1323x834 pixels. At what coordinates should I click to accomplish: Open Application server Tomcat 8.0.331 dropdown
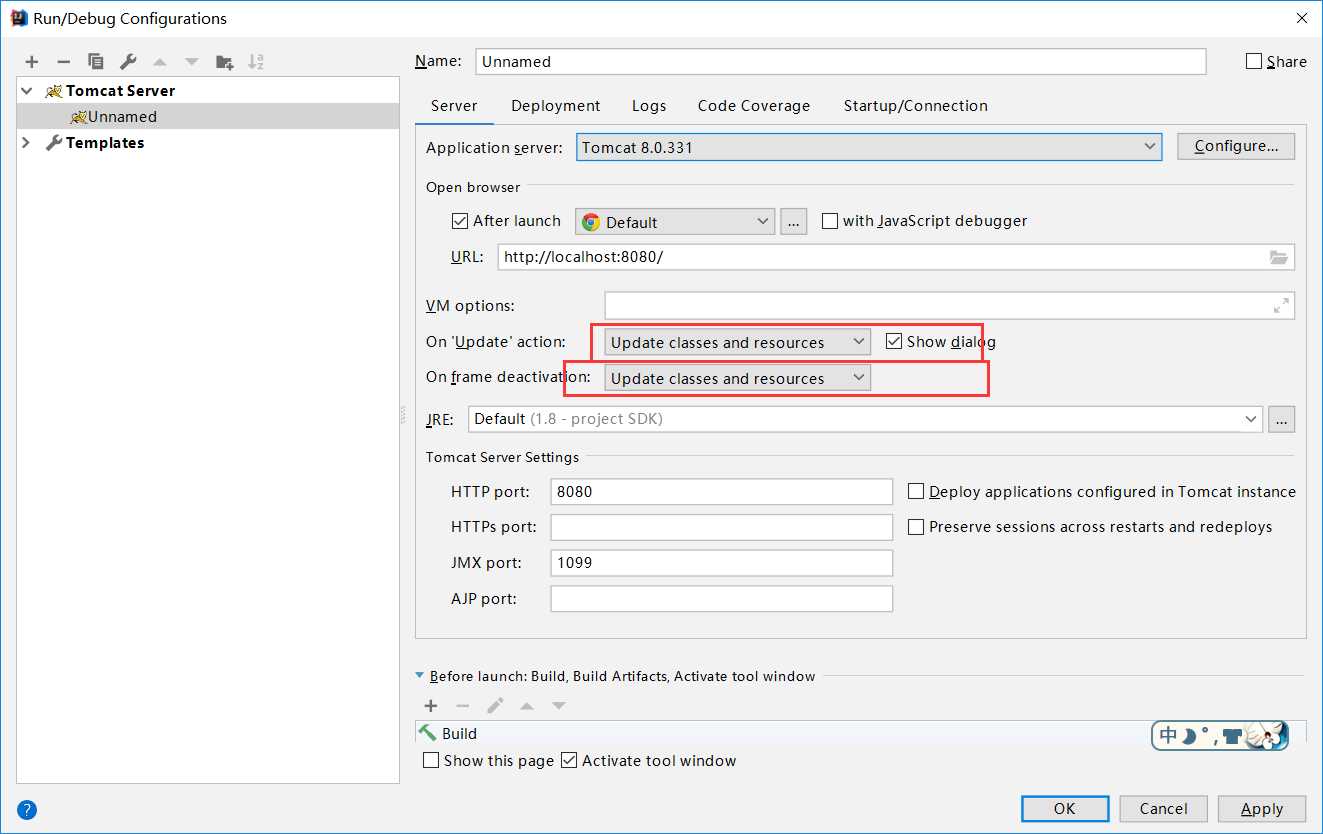869,147
